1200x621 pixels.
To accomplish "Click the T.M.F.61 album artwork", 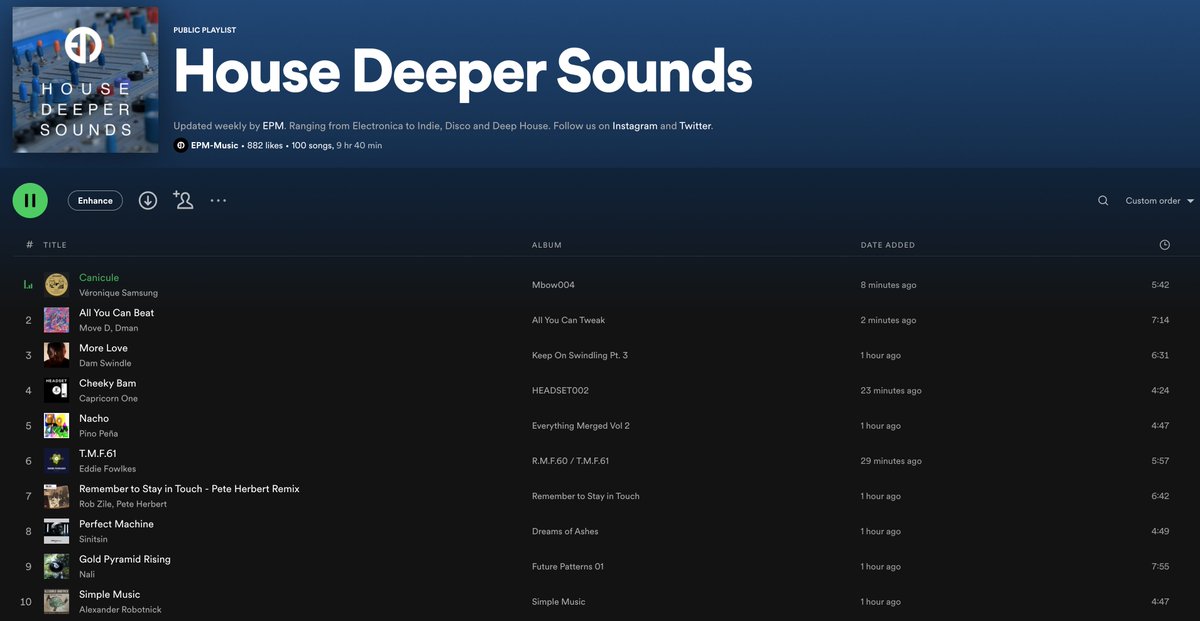I will (56, 461).
